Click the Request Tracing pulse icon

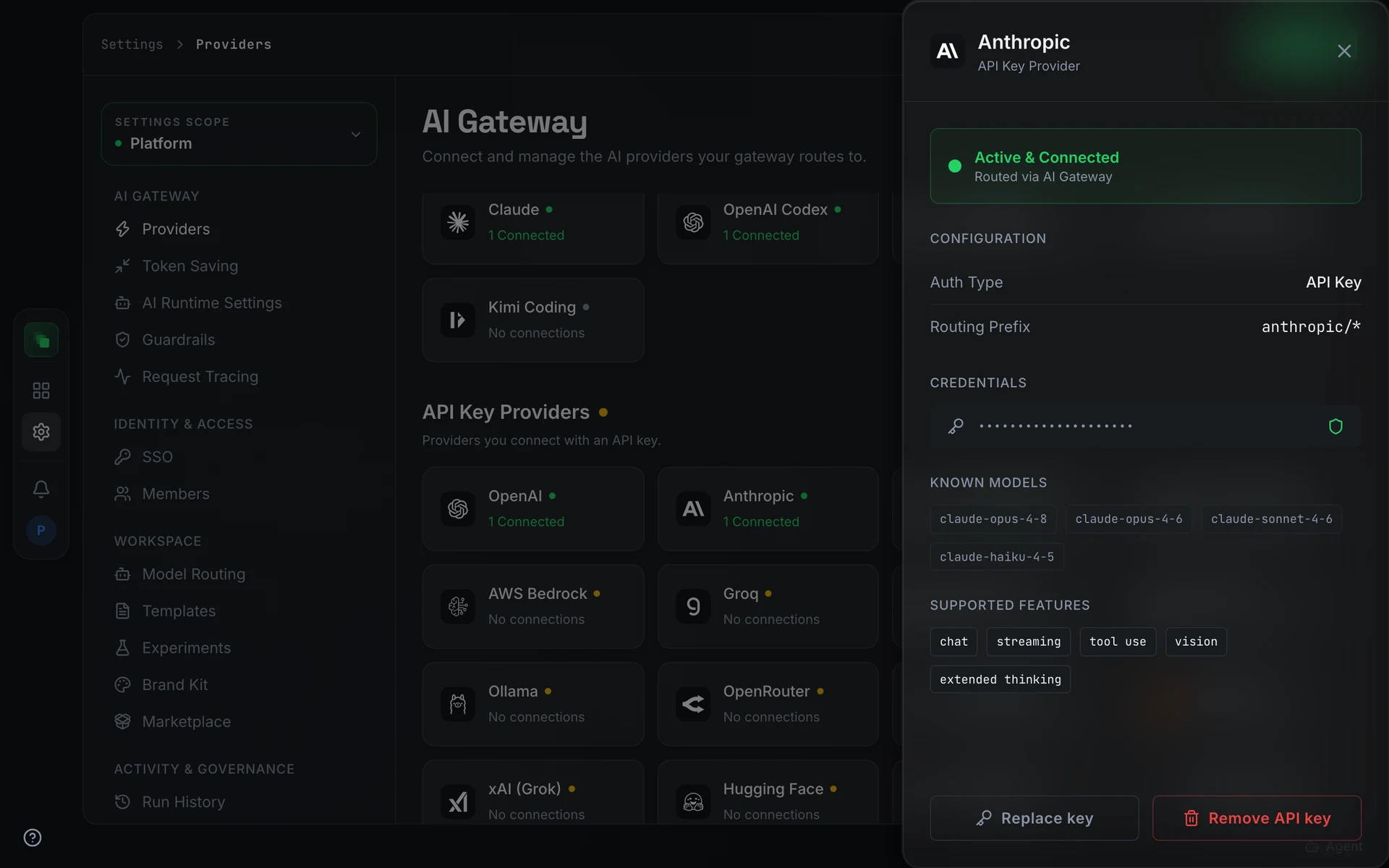pyautogui.click(x=122, y=377)
